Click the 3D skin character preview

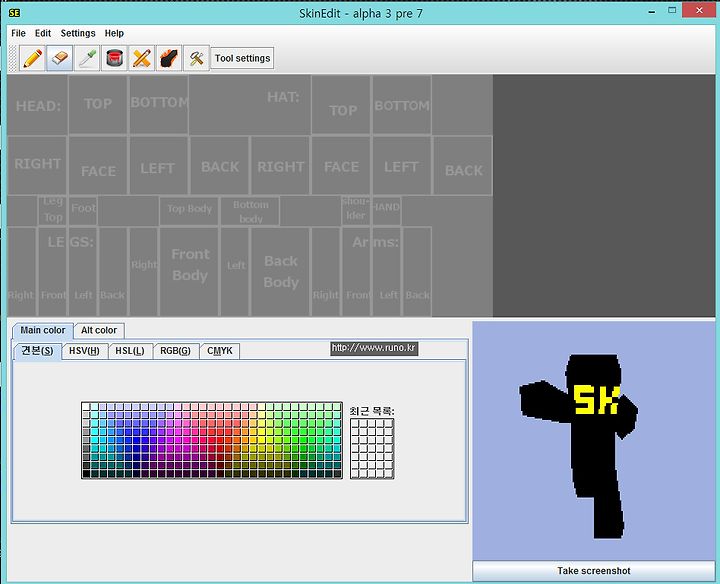coord(594,441)
